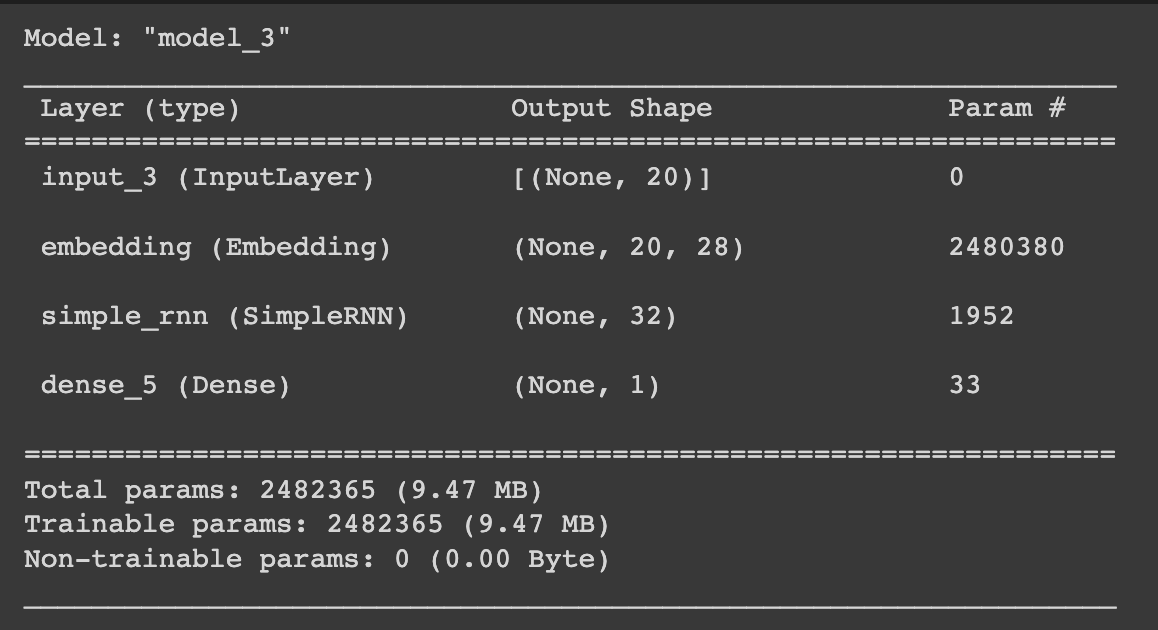
Task: Click the Total params: 2482365 line
Action: pyautogui.click(x=284, y=490)
